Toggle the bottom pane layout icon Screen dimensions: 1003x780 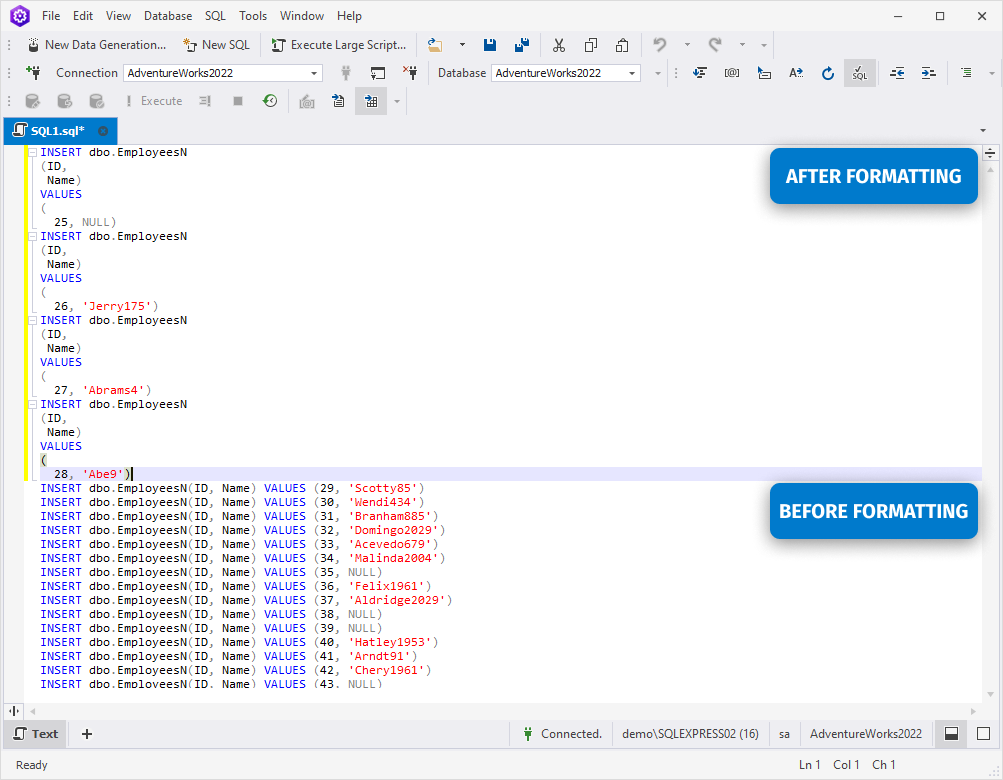point(951,734)
